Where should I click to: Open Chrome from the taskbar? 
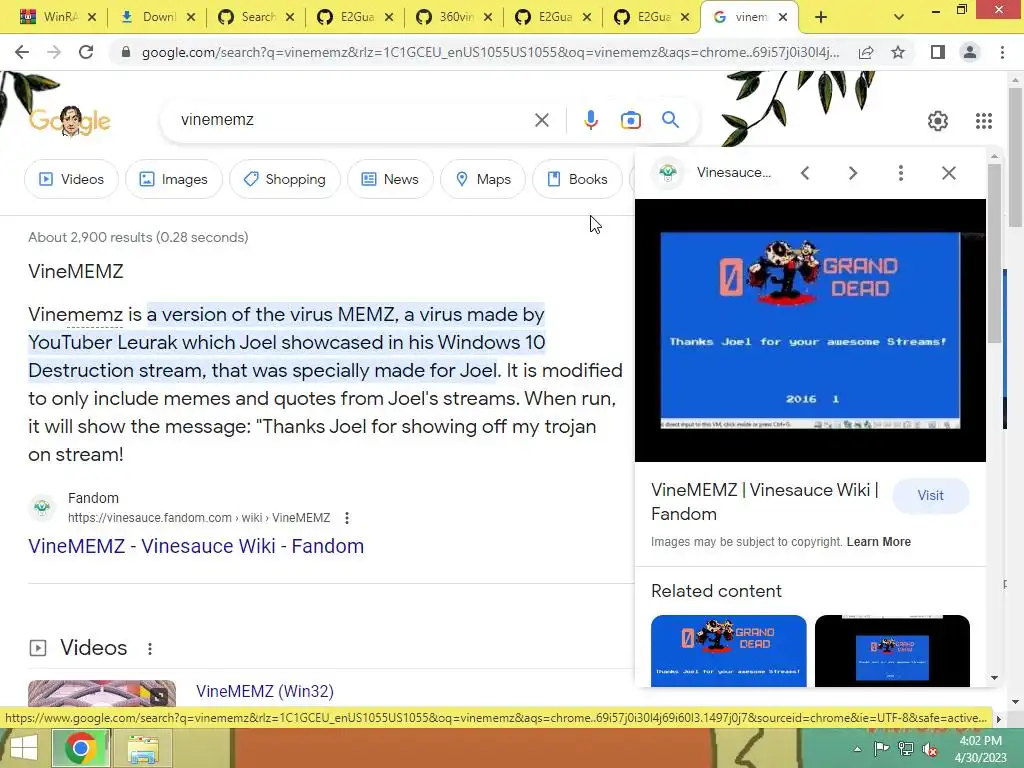80,748
